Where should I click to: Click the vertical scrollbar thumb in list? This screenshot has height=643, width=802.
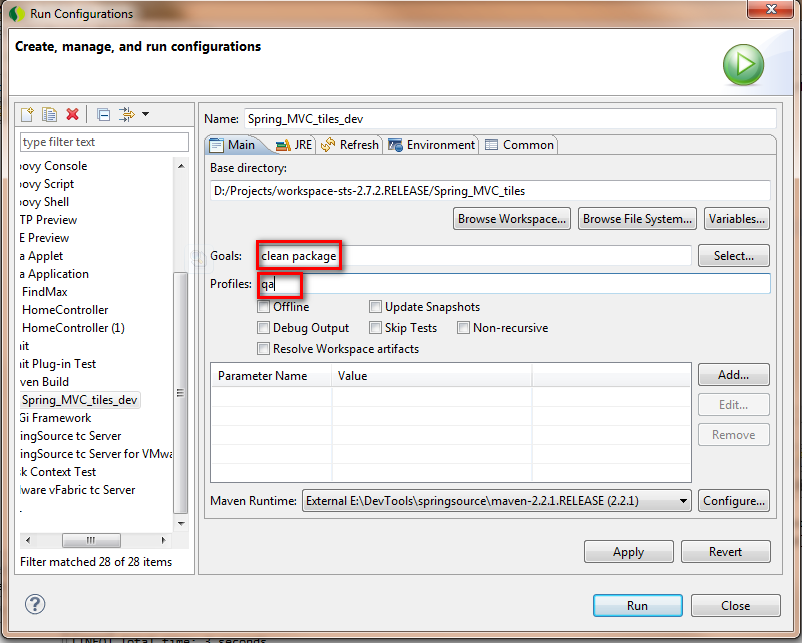click(181, 393)
